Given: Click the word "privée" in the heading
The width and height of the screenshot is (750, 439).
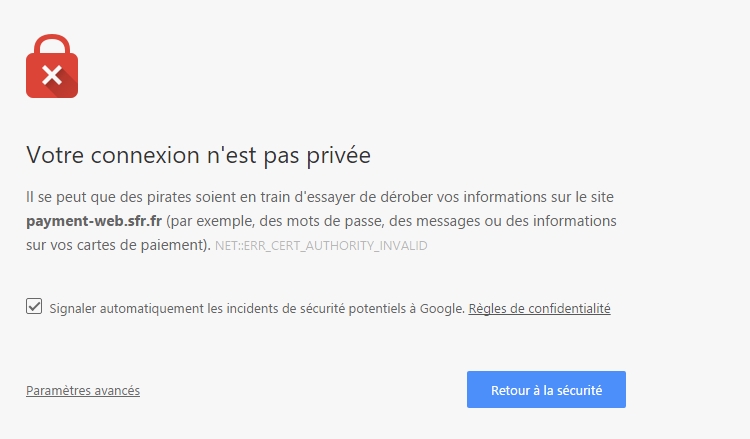Looking at the screenshot, I should click(x=339, y=155).
